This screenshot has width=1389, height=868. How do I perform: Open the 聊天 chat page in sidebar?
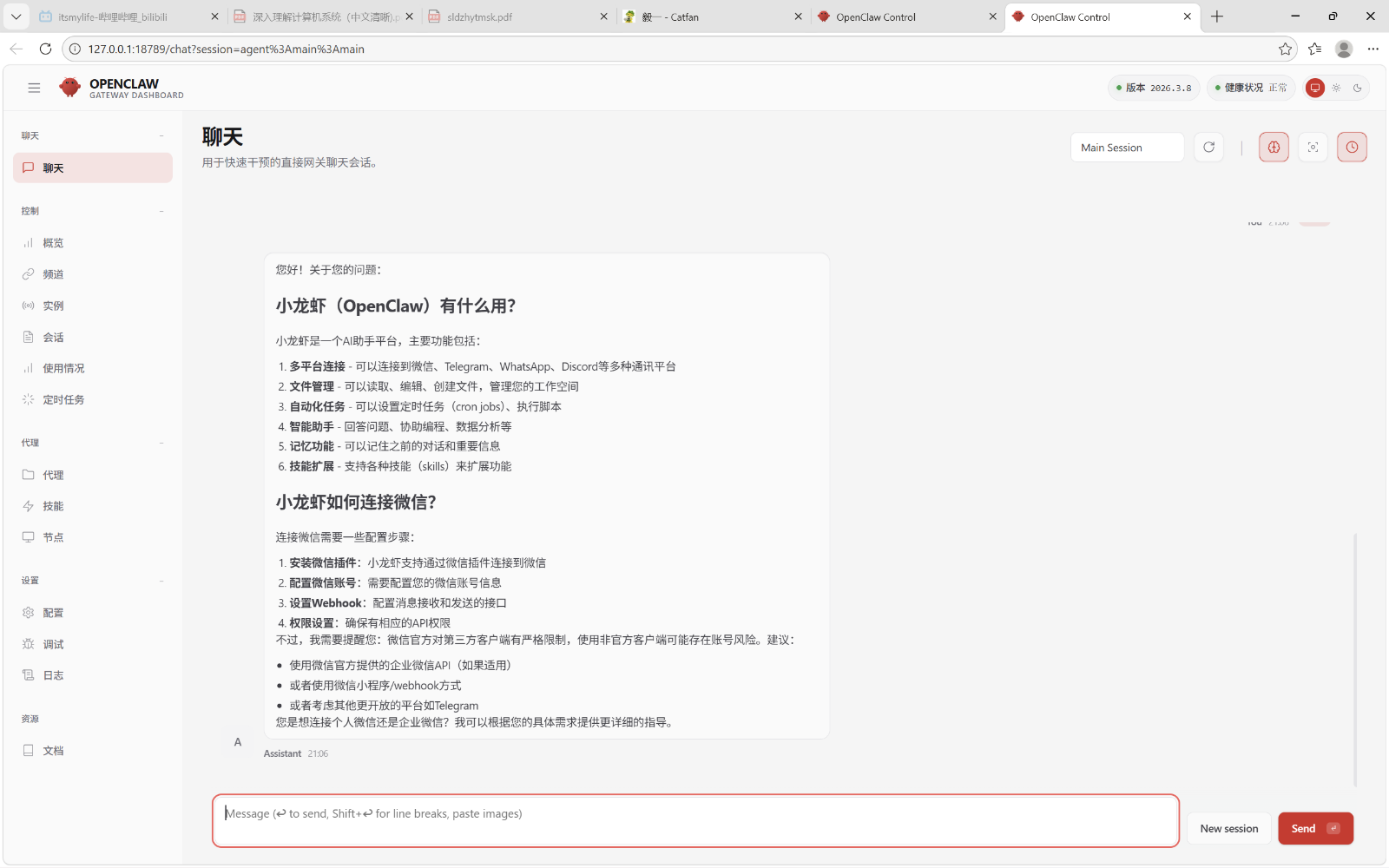click(x=93, y=168)
